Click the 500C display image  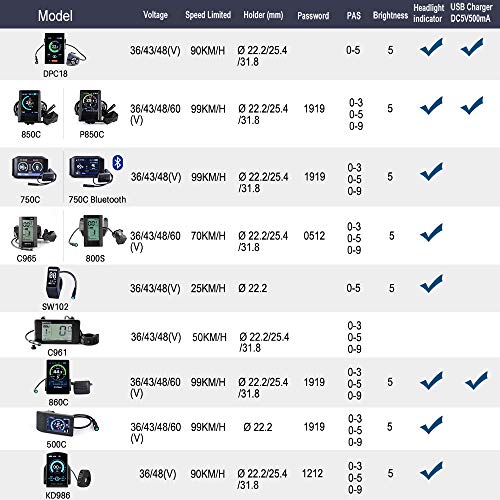click(x=67, y=423)
